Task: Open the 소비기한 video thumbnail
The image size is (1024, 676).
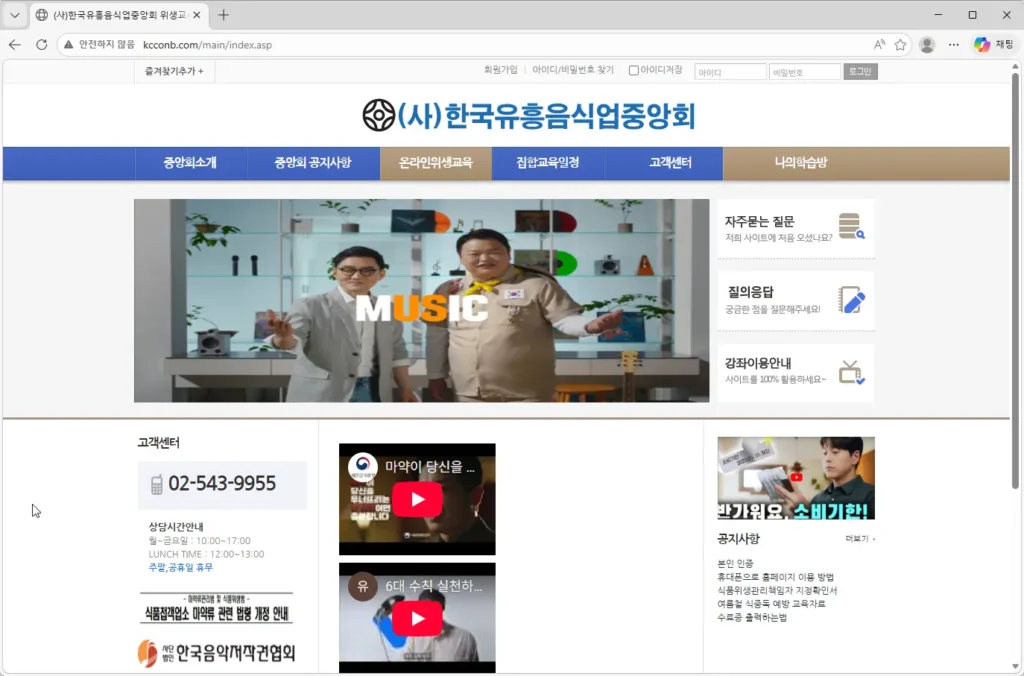Action: (795, 478)
